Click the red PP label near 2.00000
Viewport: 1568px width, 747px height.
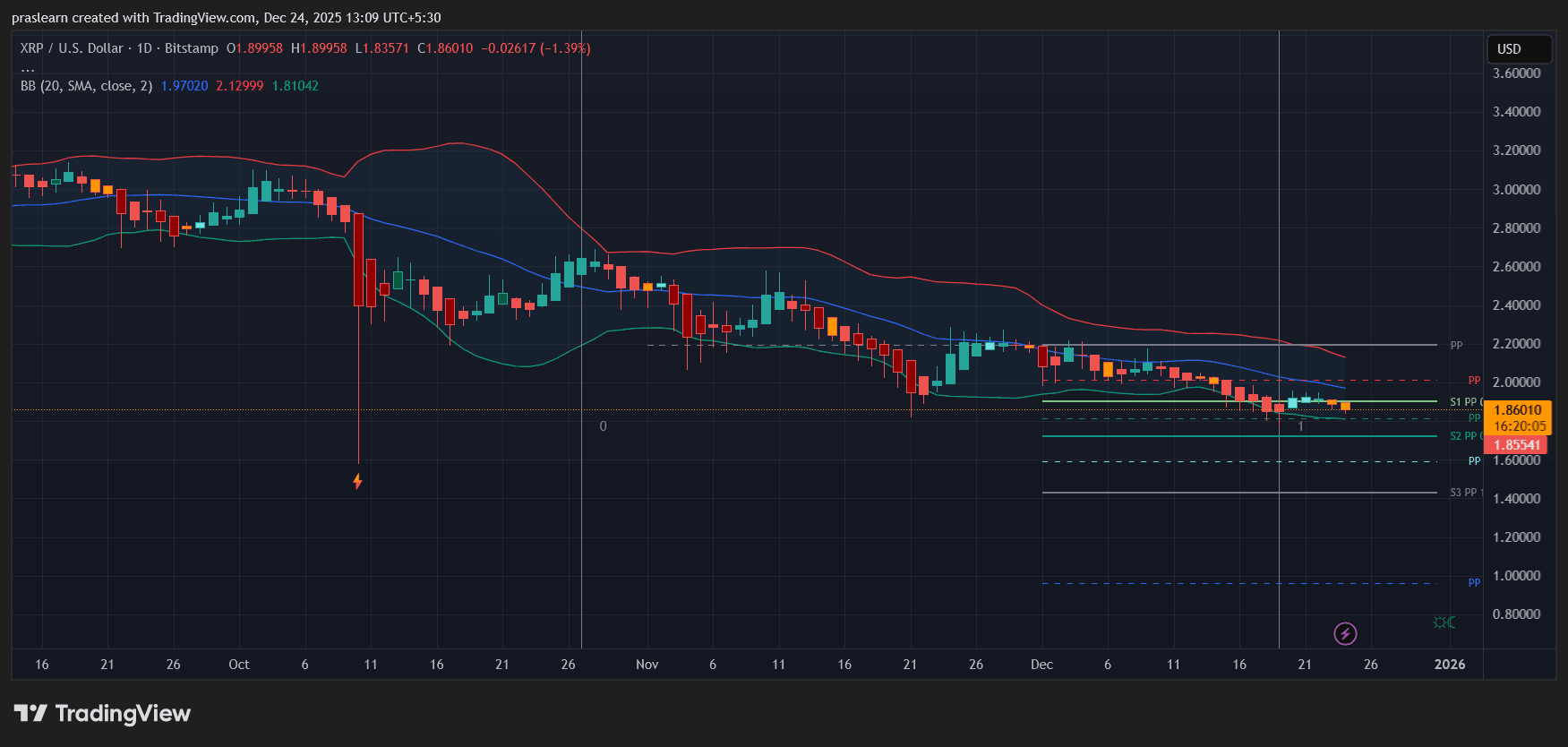(1474, 381)
